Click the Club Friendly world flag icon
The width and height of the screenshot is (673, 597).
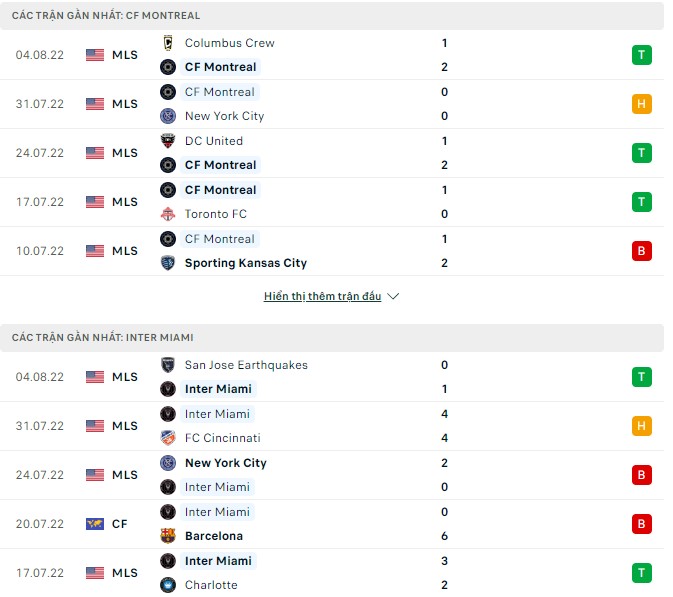coord(95,524)
